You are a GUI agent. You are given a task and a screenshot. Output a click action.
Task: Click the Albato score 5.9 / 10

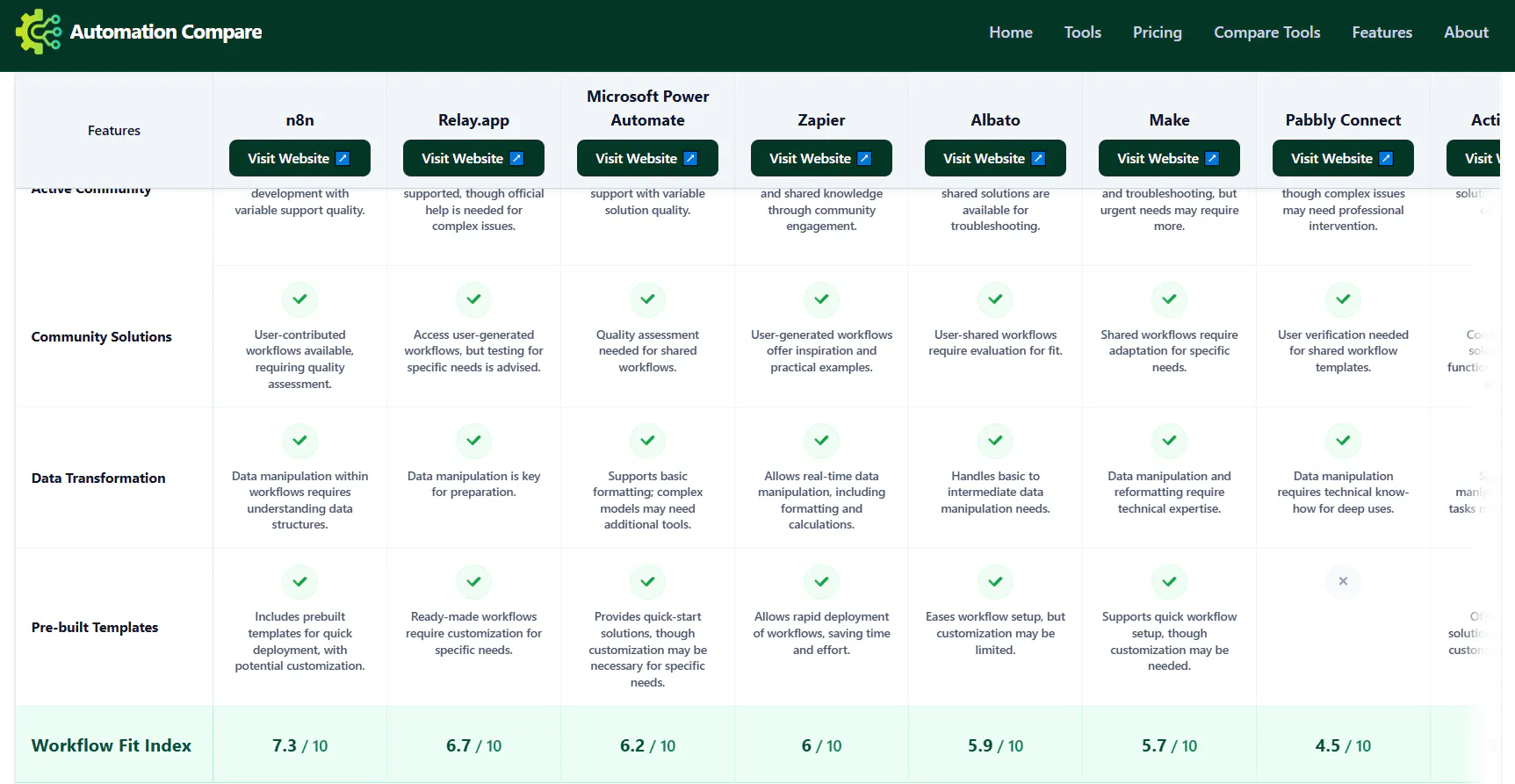click(995, 745)
